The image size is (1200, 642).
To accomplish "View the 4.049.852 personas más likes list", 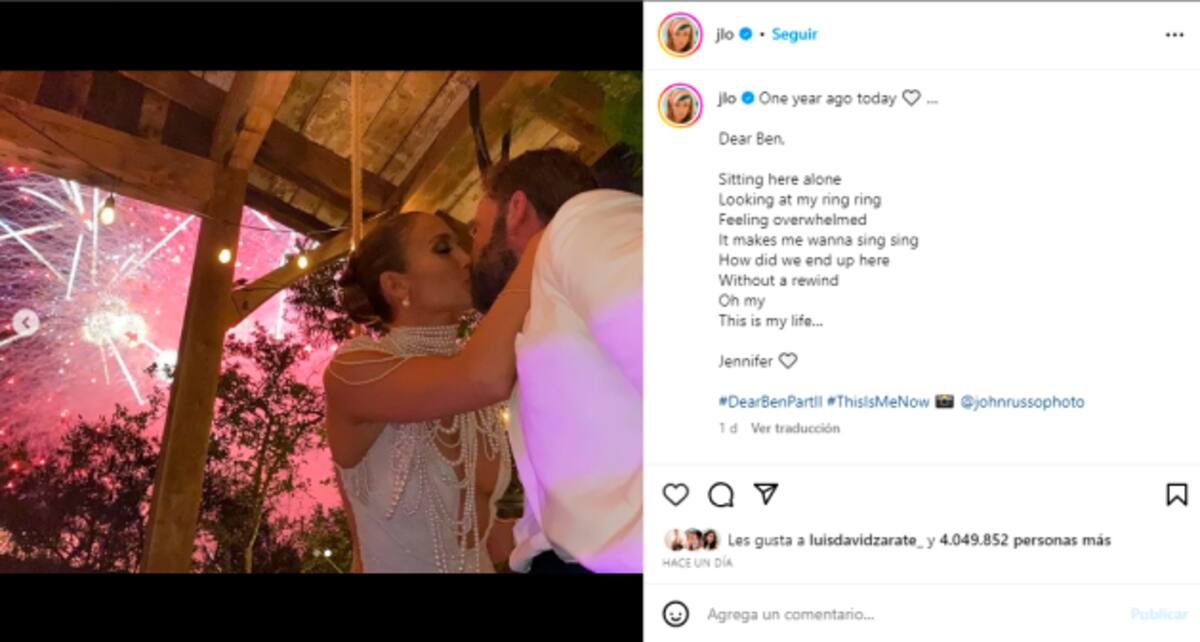I will click(x=1025, y=540).
